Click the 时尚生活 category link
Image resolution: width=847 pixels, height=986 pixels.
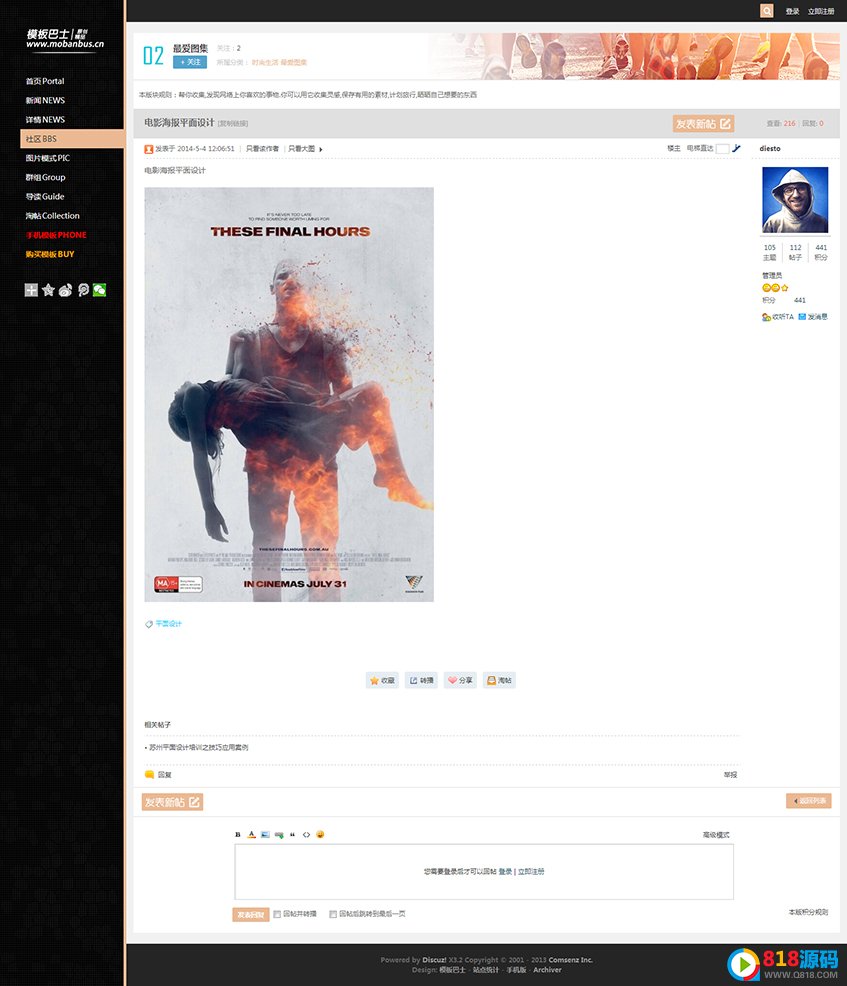point(265,62)
